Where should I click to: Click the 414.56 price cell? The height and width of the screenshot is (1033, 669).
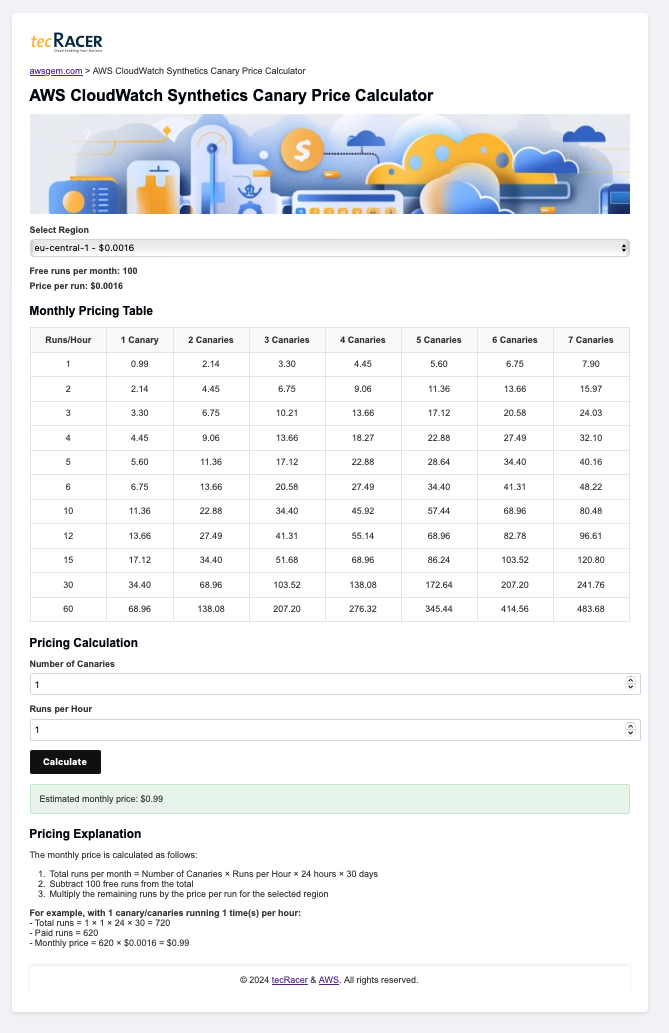click(515, 609)
